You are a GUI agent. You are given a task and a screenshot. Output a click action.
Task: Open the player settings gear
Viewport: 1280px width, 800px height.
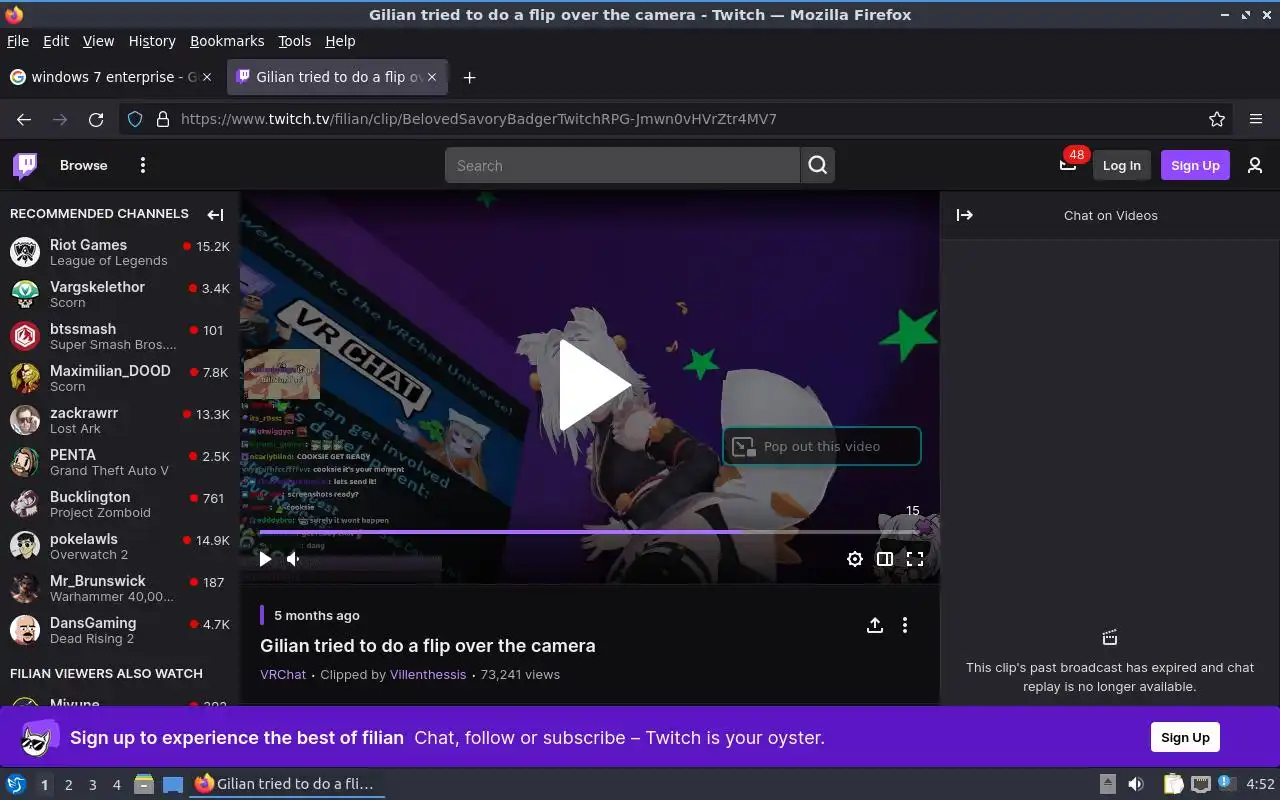tap(855, 559)
